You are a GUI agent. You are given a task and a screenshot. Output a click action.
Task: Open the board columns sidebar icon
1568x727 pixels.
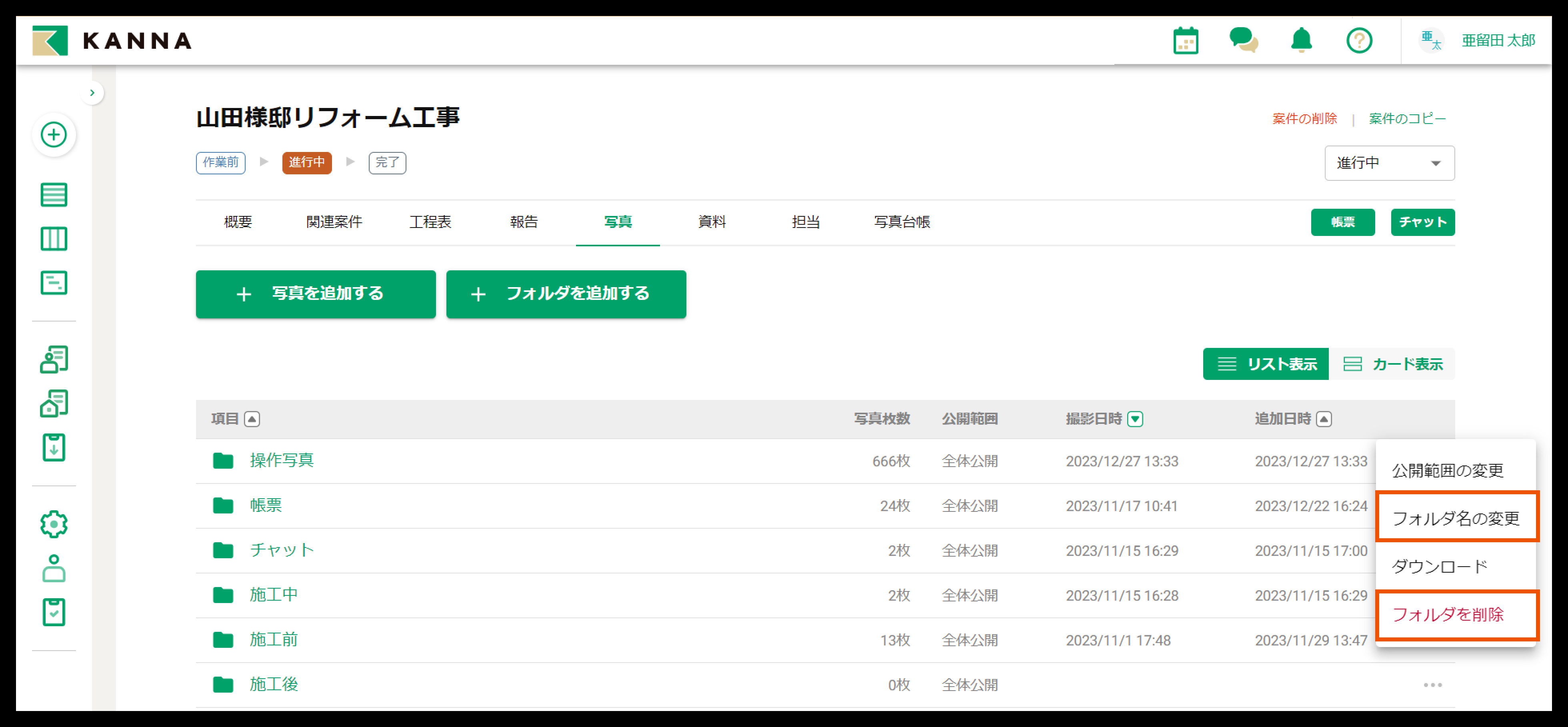click(54, 239)
